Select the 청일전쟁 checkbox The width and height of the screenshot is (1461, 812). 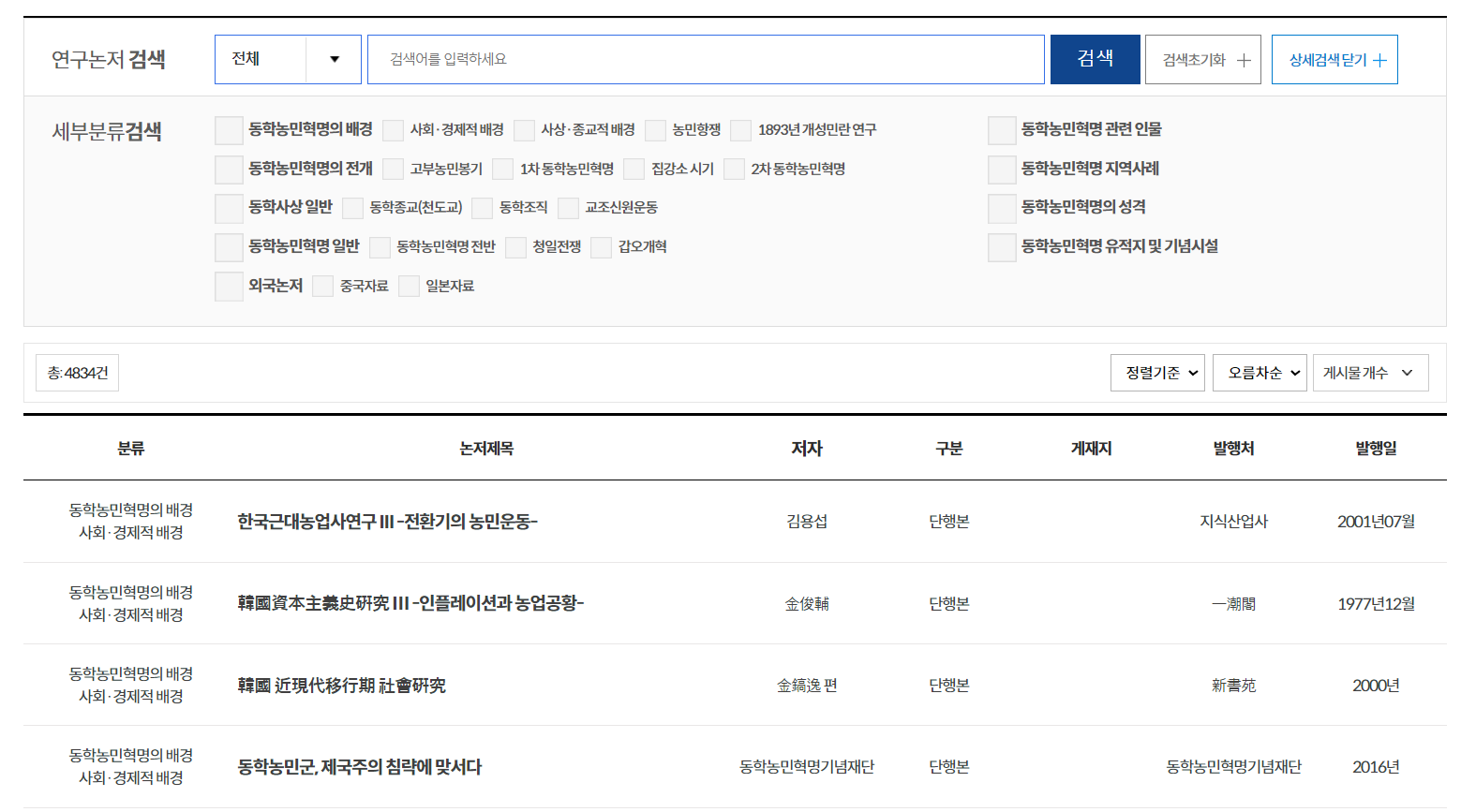[516, 247]
